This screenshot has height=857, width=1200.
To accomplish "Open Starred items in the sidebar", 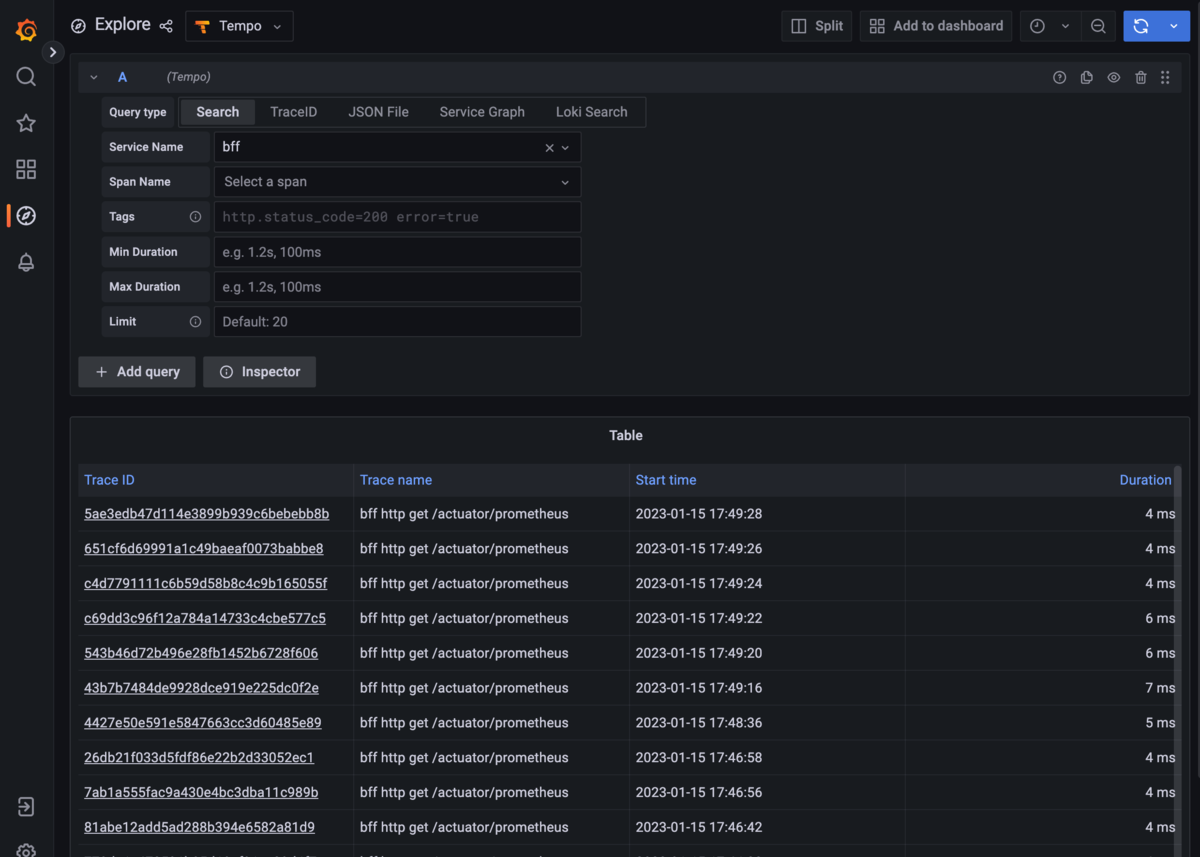I will (x=26, y=123).
